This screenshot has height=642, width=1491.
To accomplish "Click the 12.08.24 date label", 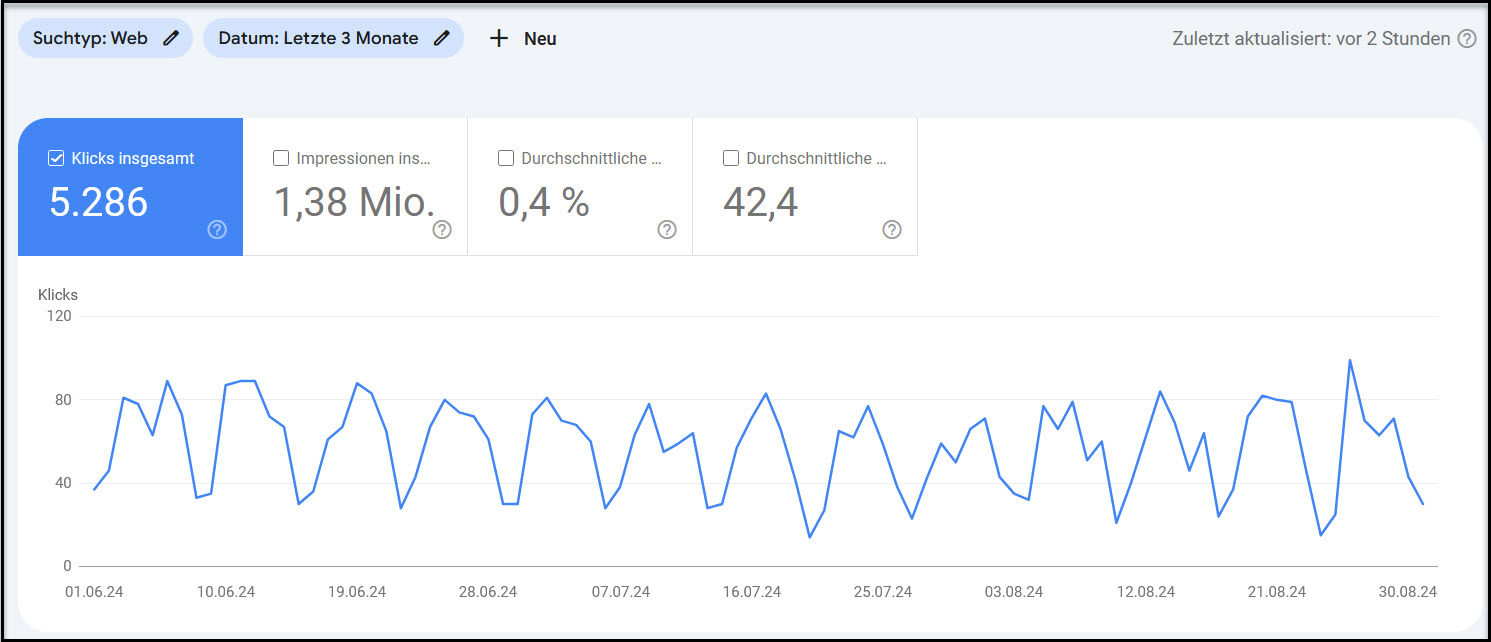I will (1146, 592).
